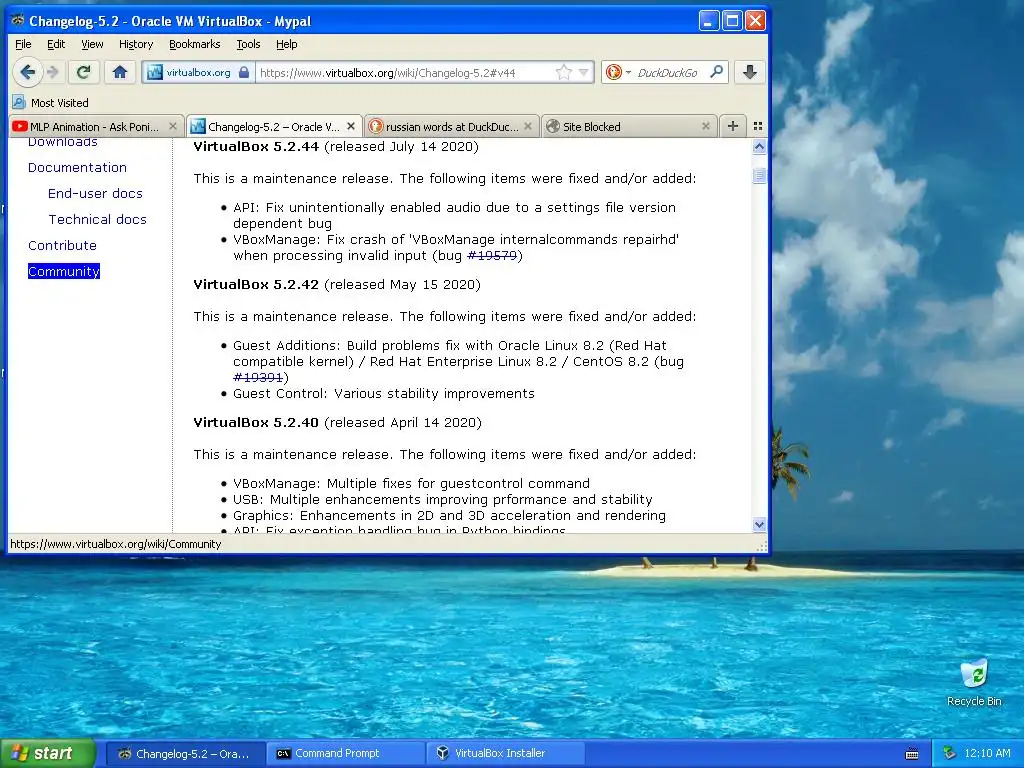Go back with the Back arrow button

[x=27, y=72]
